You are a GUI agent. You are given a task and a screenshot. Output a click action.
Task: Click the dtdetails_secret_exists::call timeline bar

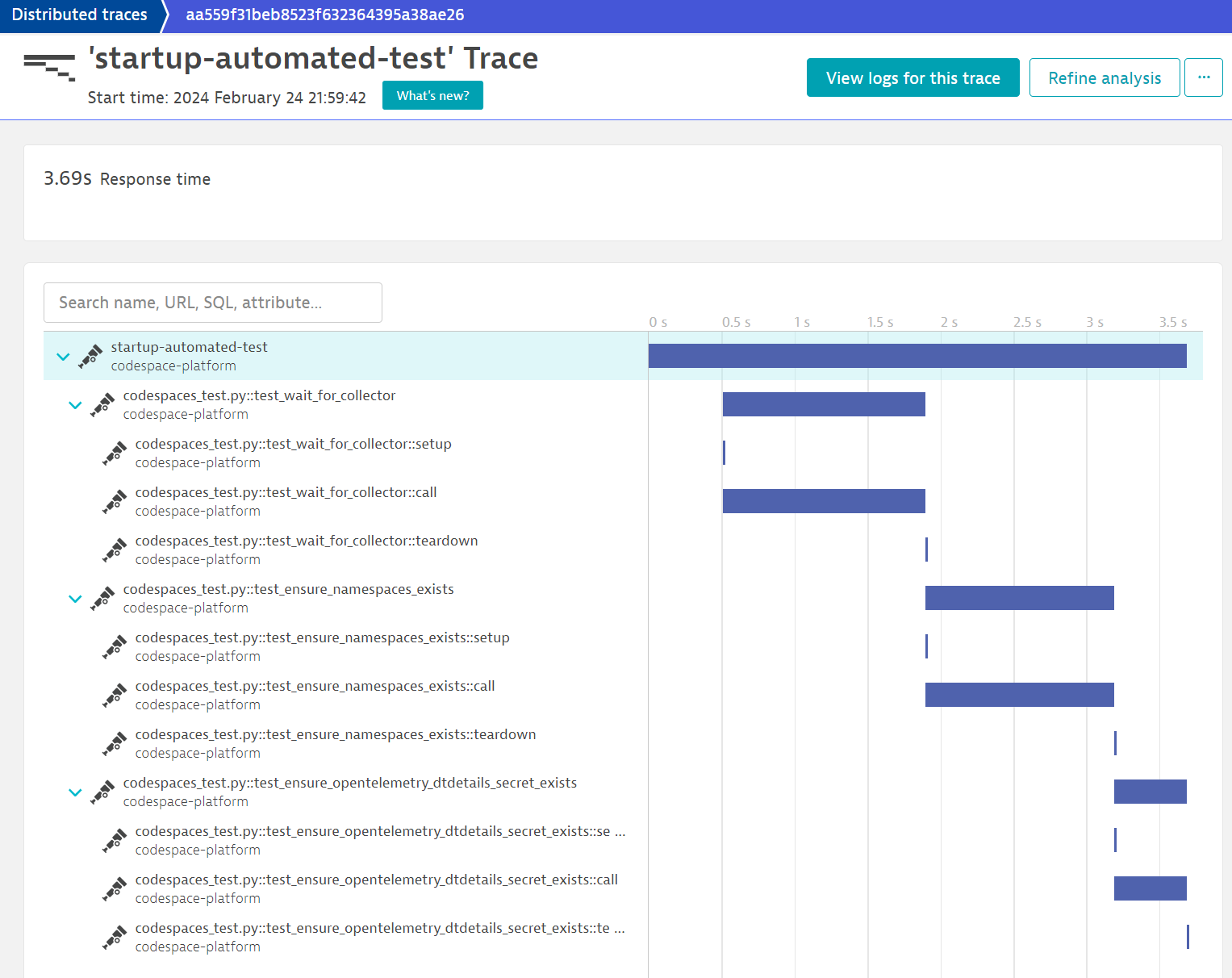pos(1151,888)
